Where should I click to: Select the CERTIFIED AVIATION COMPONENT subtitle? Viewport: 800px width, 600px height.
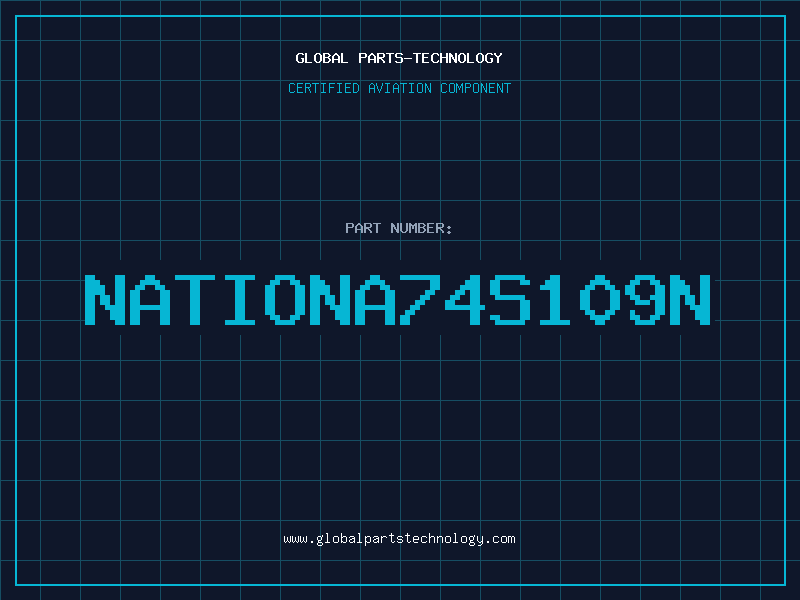tap(399, 88)
